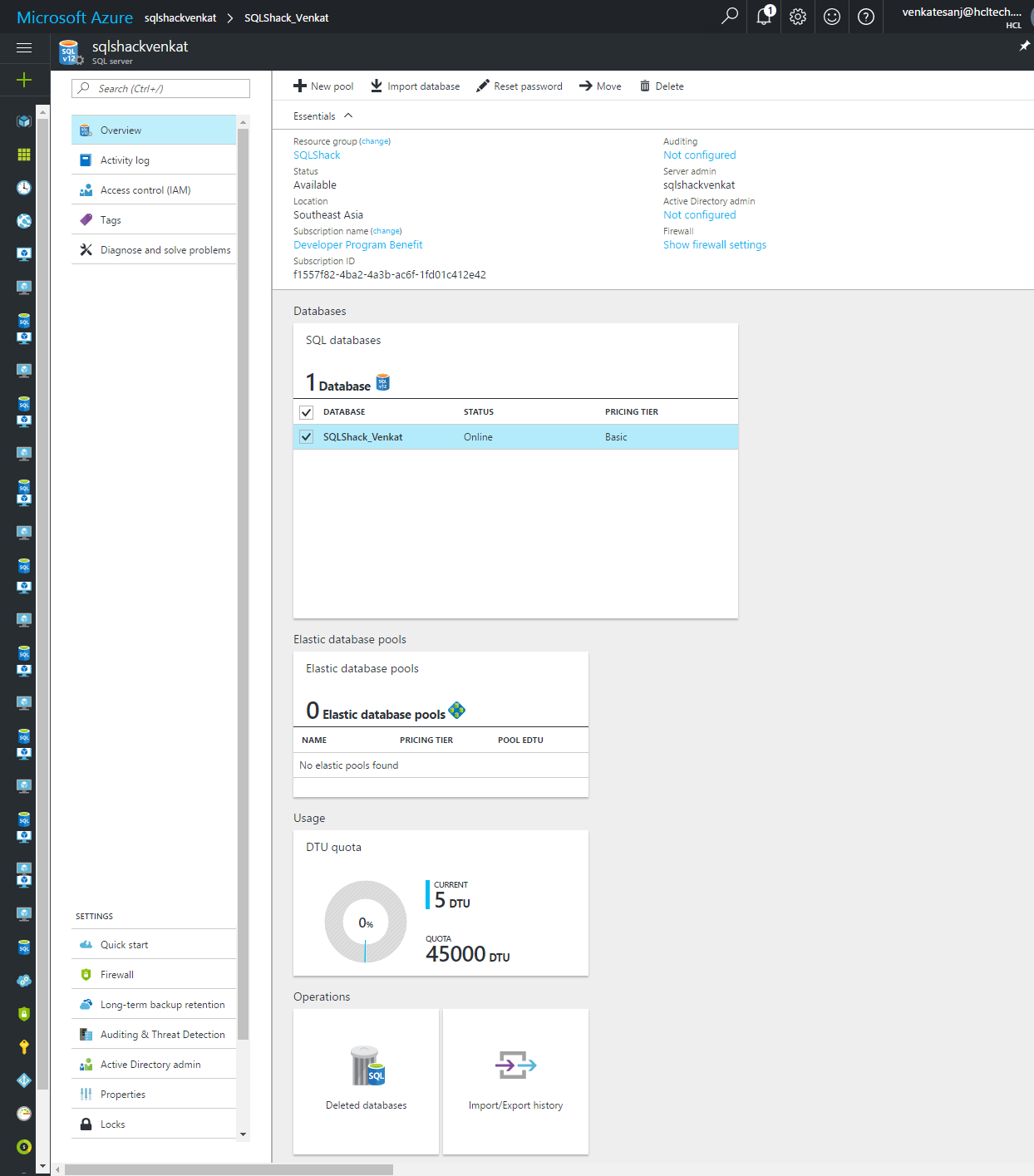
Task: Click the elastic database pools diamond icon
Action: click(457, 710)
